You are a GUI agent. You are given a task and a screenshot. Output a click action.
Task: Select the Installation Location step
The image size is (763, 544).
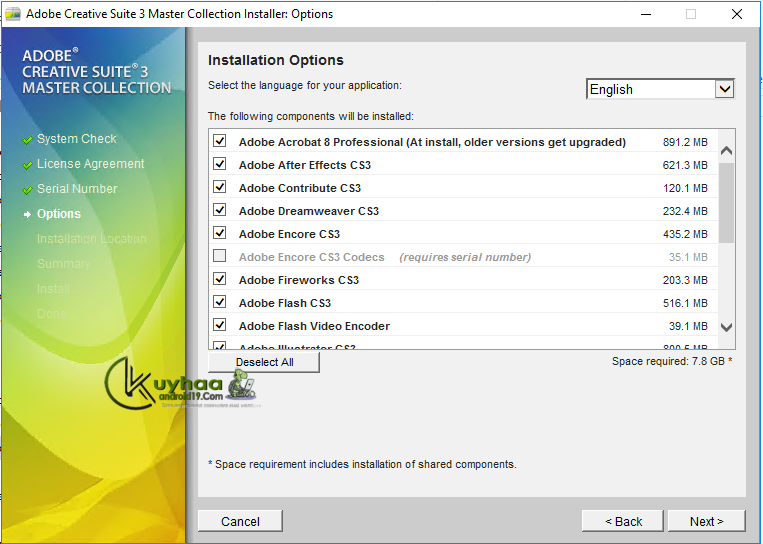[x=91, y=239]
